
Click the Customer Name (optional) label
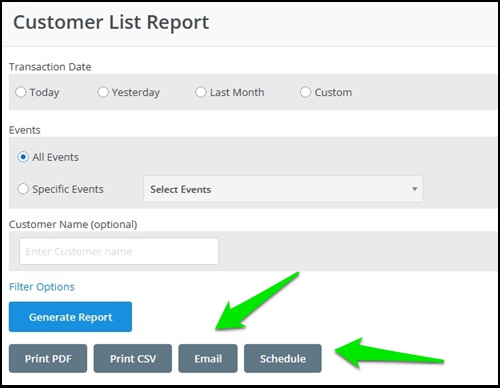[x=73, y=224]
